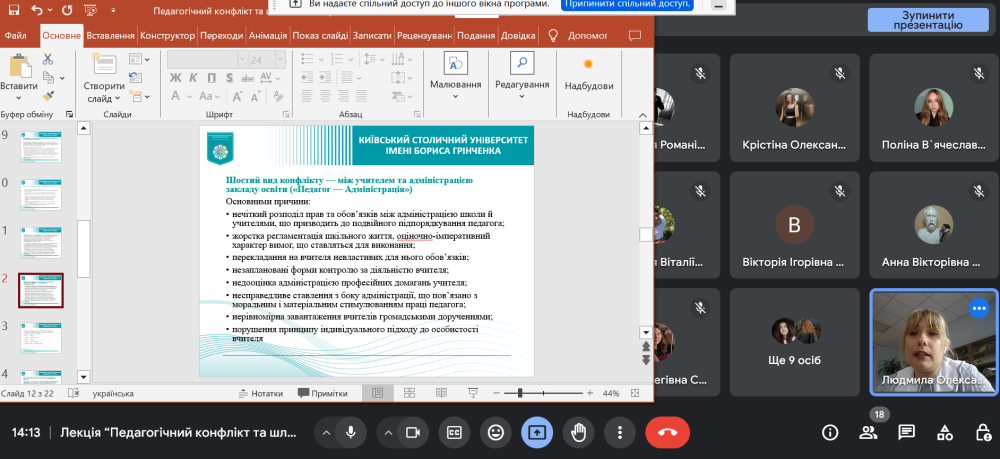
Task: Open the emoji reactions button
Action: [494, 432]
